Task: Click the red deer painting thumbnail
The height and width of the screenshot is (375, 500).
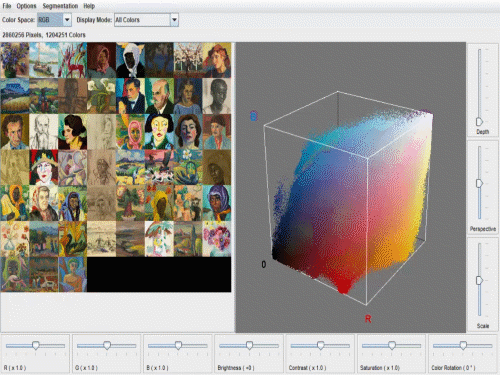Action: (x=72, y=60)
